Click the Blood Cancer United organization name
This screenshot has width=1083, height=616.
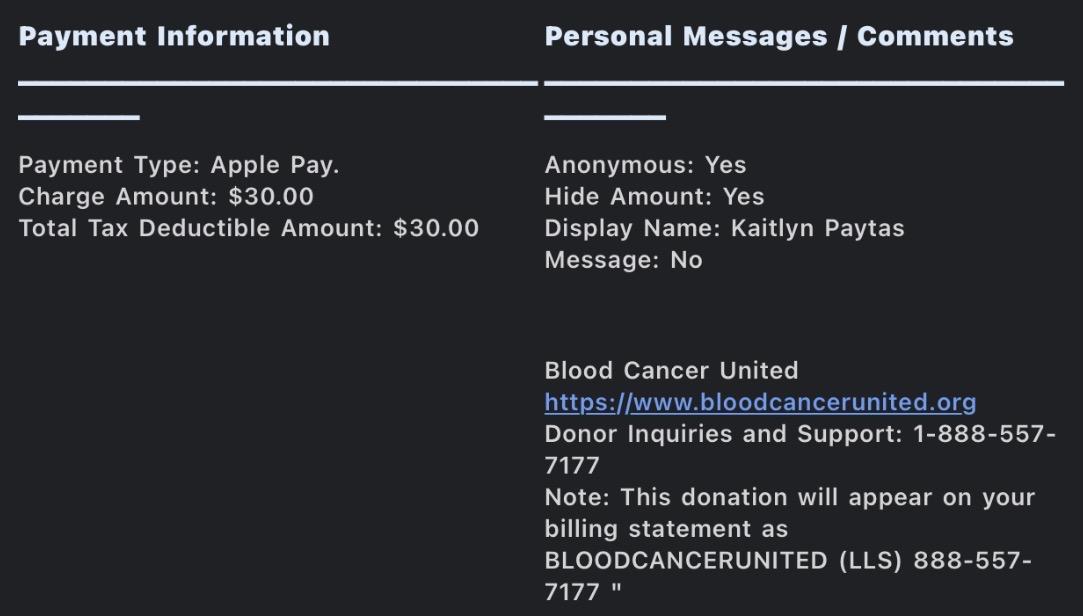tap(671, 371)
